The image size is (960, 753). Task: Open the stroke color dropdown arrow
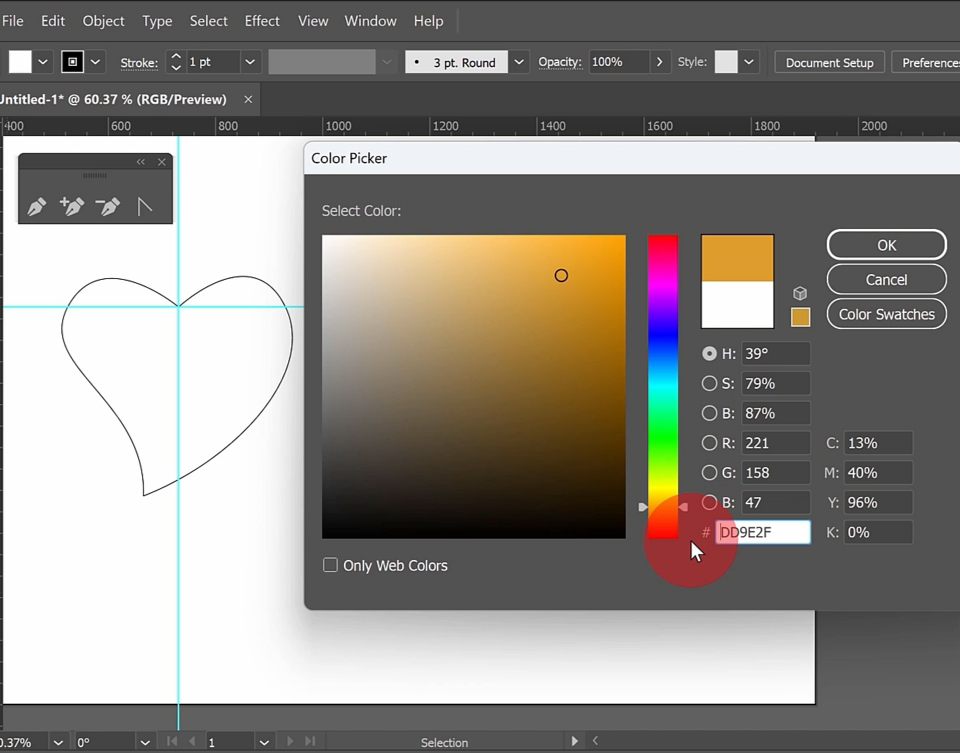(x=96, y=62)
